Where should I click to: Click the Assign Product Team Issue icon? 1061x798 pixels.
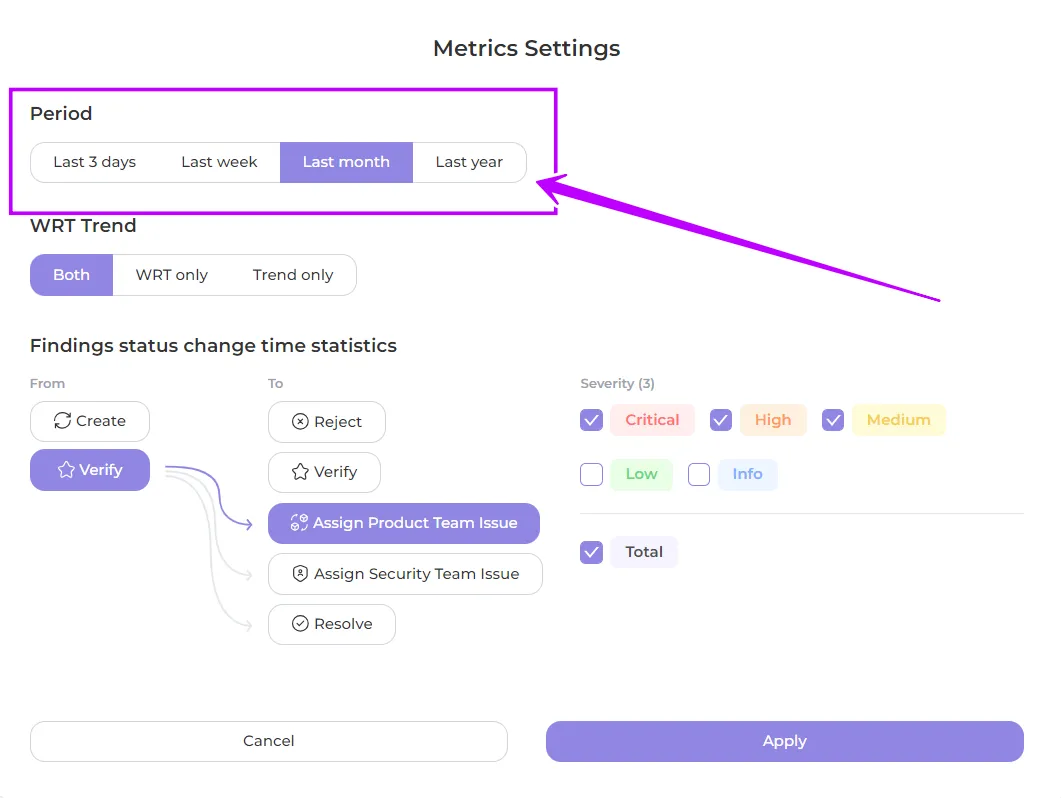pyautogui.click(x=298, y=523)
